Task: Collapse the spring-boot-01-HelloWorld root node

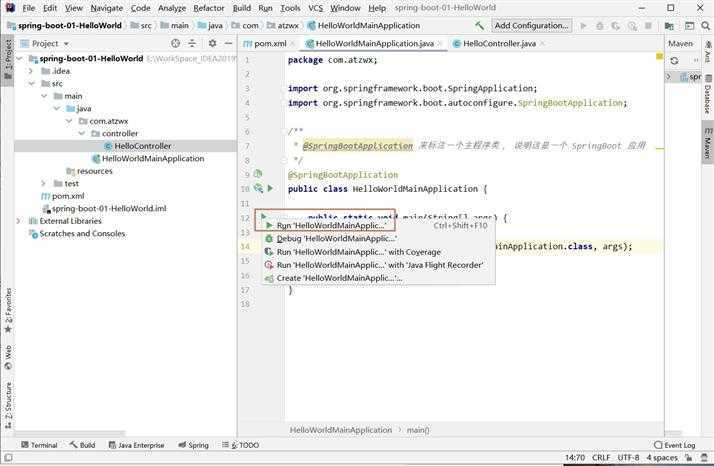Action: pos(19,58)
